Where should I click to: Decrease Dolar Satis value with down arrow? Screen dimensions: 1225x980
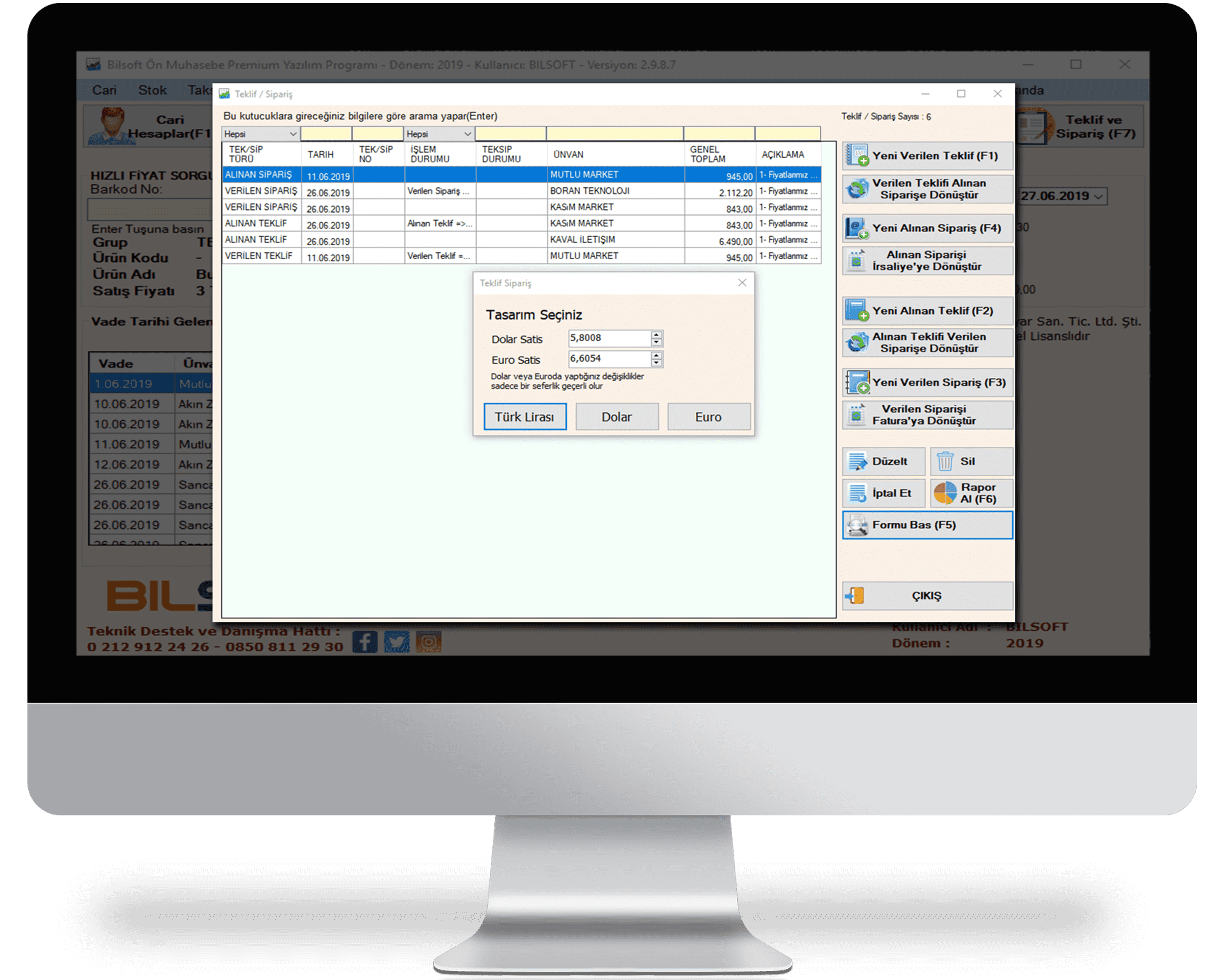coord(656,342)
